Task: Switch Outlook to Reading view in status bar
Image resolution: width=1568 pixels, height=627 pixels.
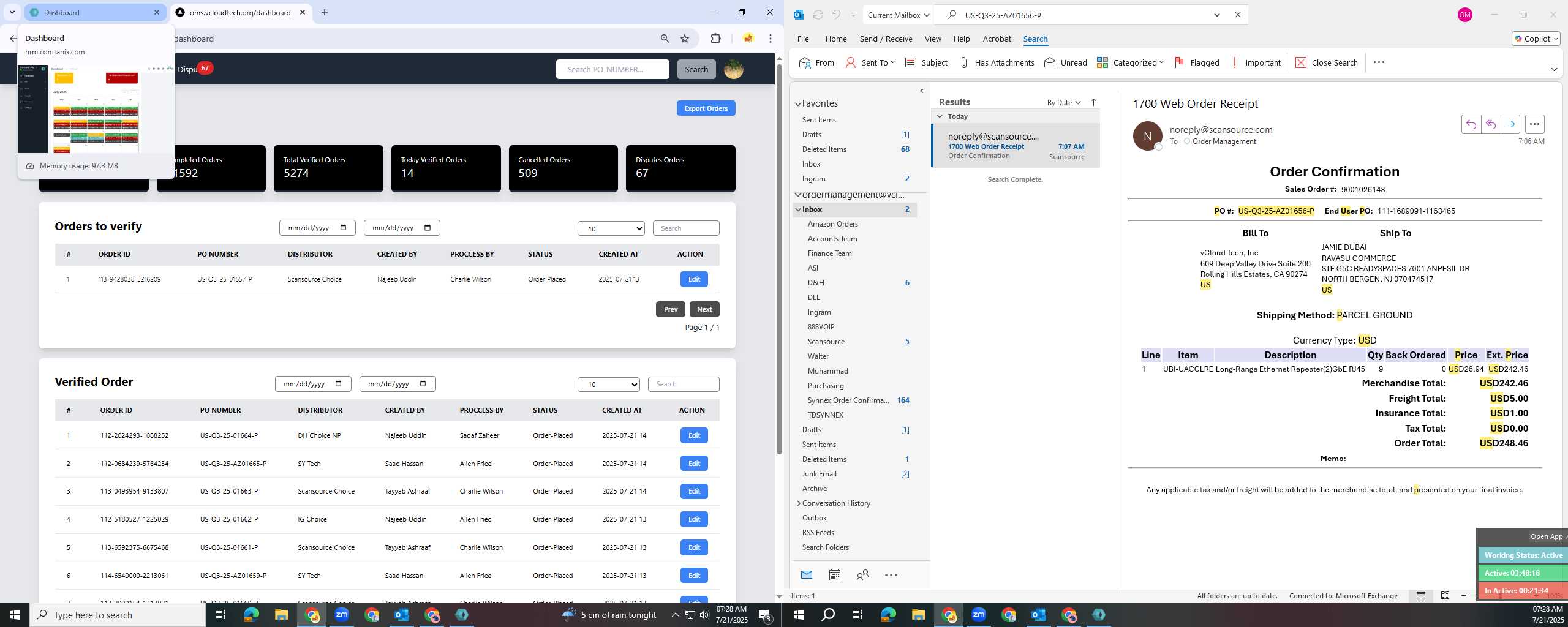Action: coord(1445,595)
